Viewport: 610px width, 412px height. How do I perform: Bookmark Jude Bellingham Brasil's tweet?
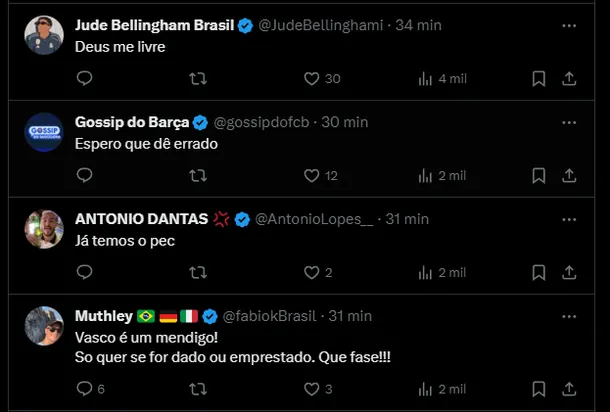[538, 79]
